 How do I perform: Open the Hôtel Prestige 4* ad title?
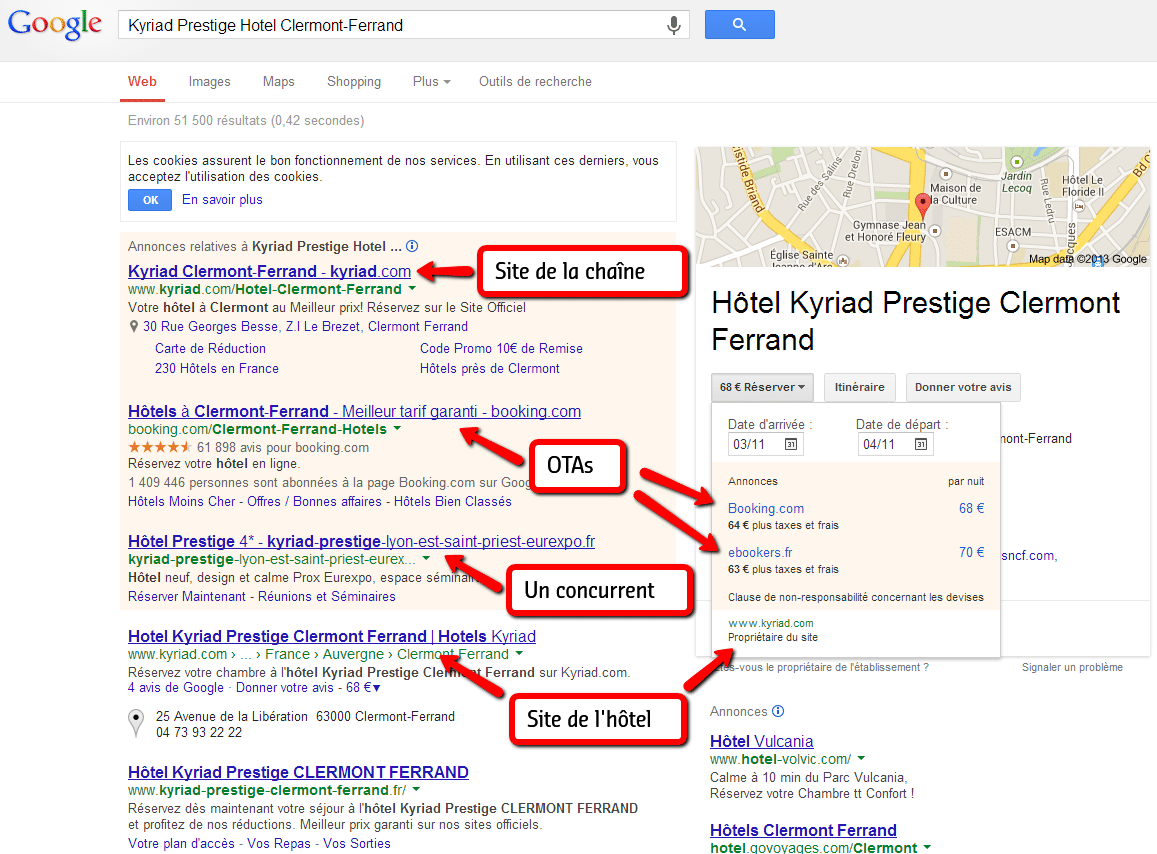(362, 541)
